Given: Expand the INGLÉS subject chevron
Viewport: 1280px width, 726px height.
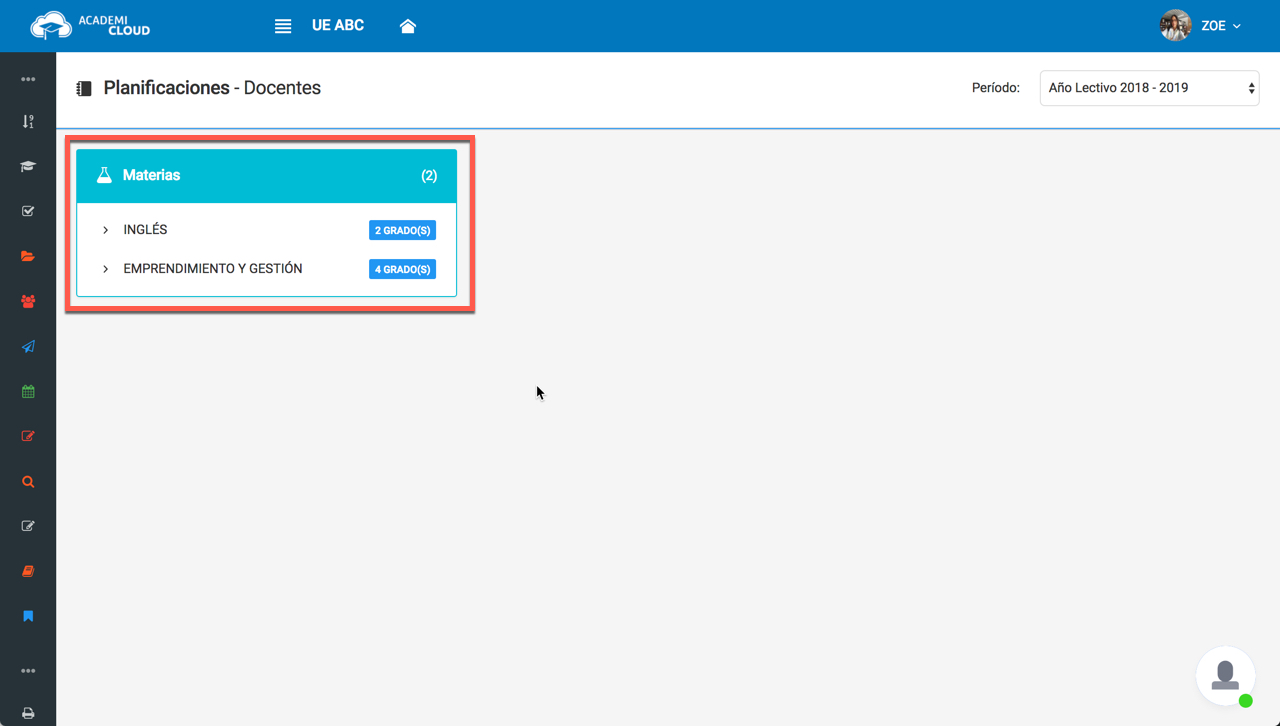Looking at the screenshot, I should tap(105, 230).
